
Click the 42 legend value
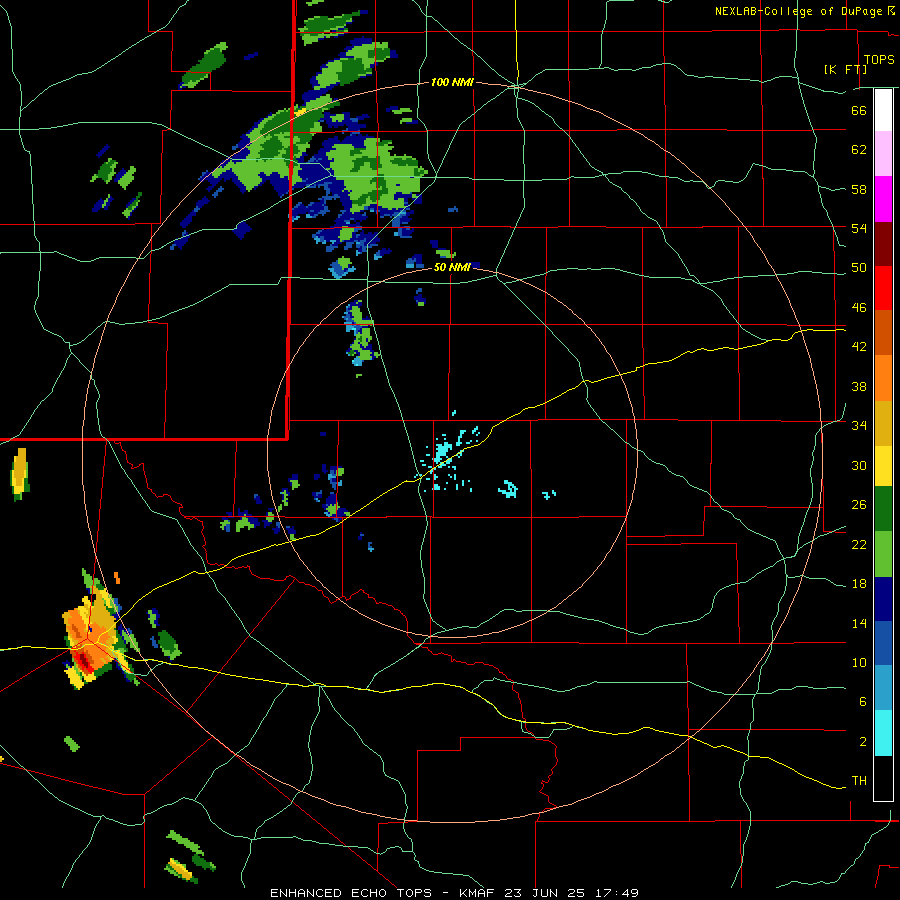tap(859, 347)
